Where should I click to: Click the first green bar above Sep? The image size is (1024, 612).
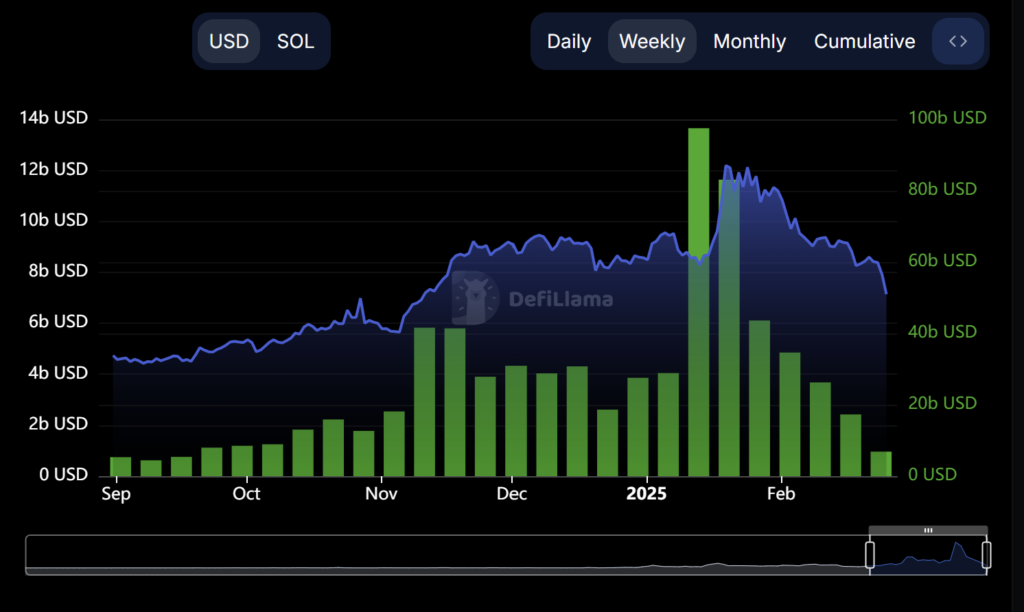point(120,466)
